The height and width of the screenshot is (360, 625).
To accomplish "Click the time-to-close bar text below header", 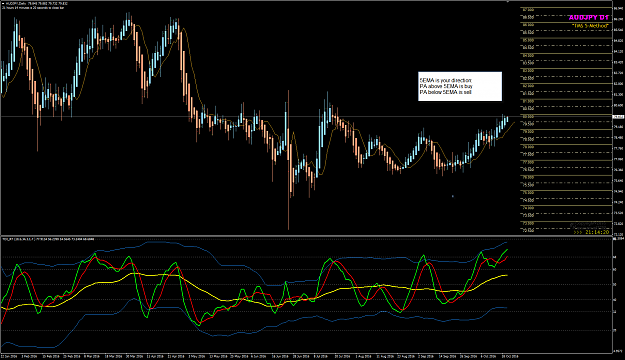I will [33, 8].
